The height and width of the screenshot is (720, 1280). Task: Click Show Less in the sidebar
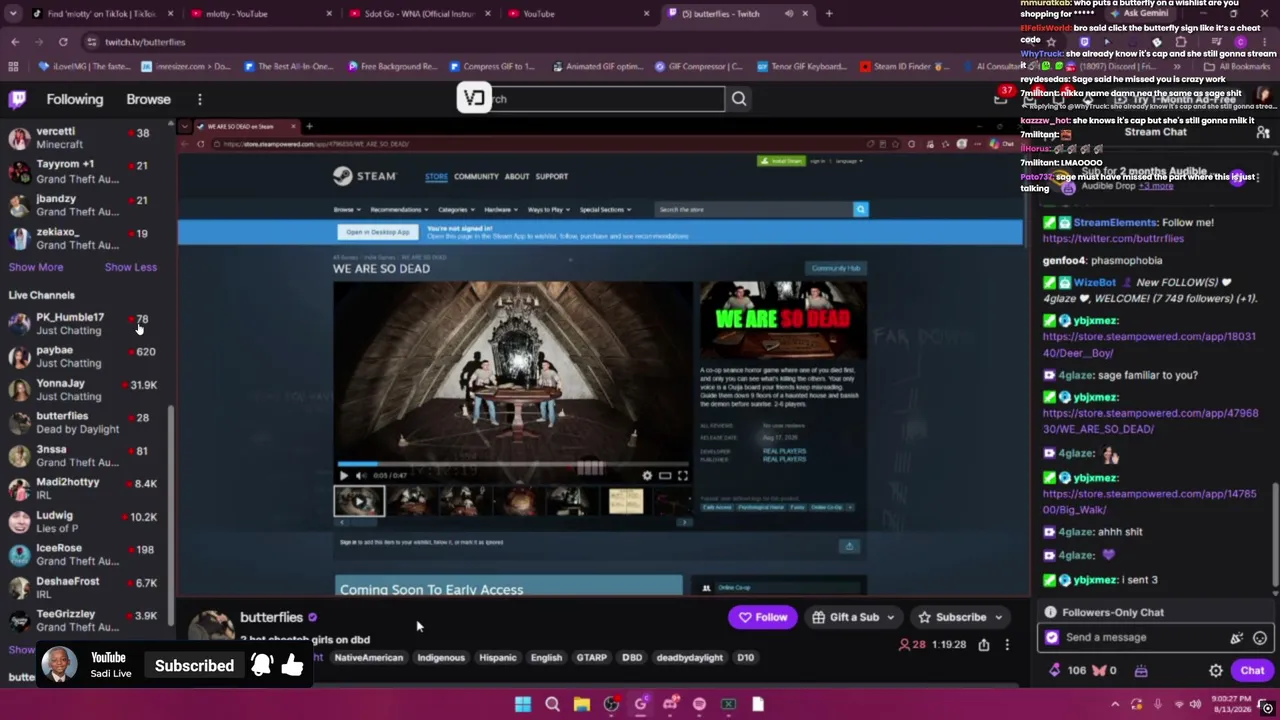click(x=131, y=267)
